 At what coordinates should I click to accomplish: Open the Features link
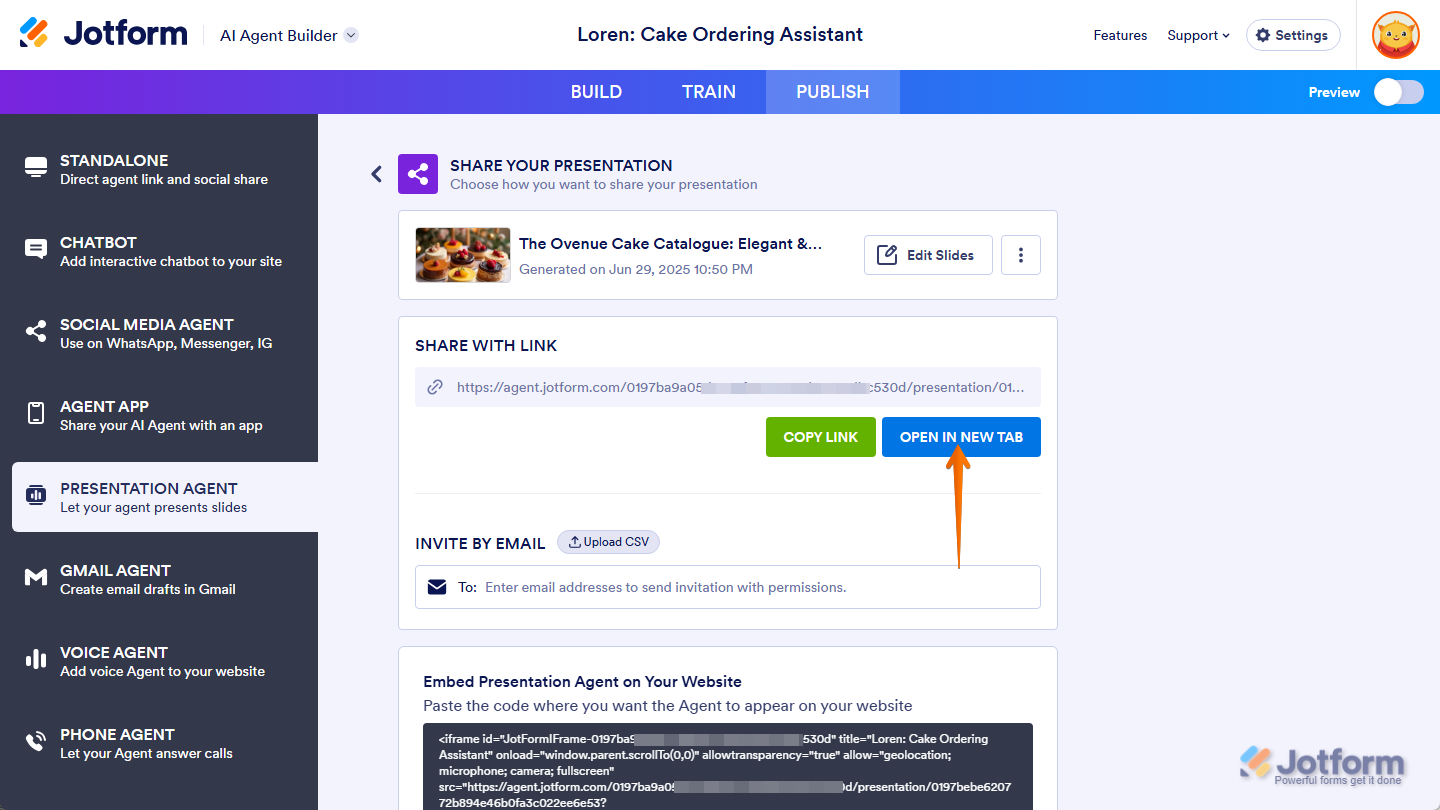pos(1120,35)
